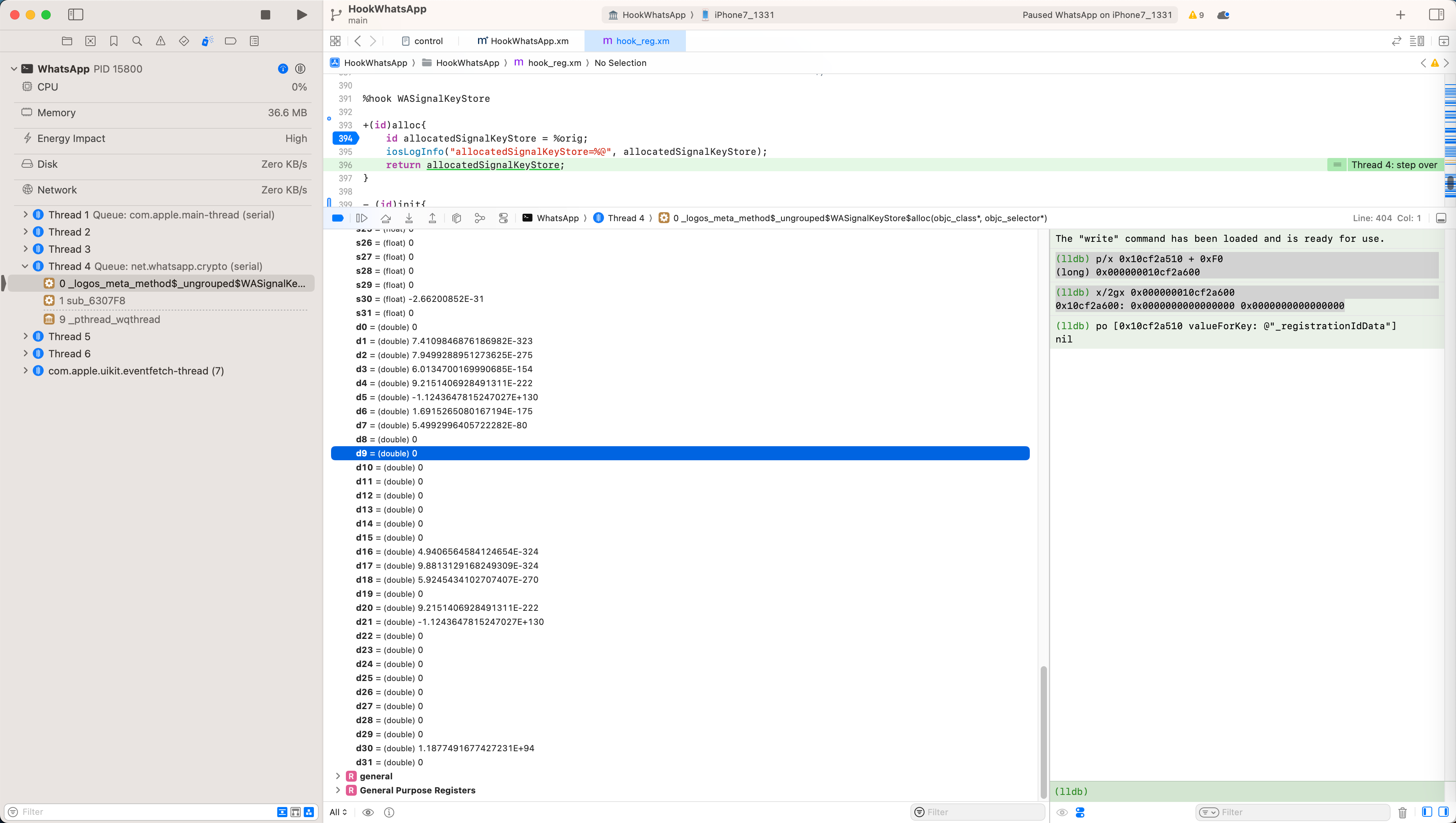This screenshot has width=1456, height=823.
Task: Open the Find navigator magnifier icon
Action: pos(137,41)
